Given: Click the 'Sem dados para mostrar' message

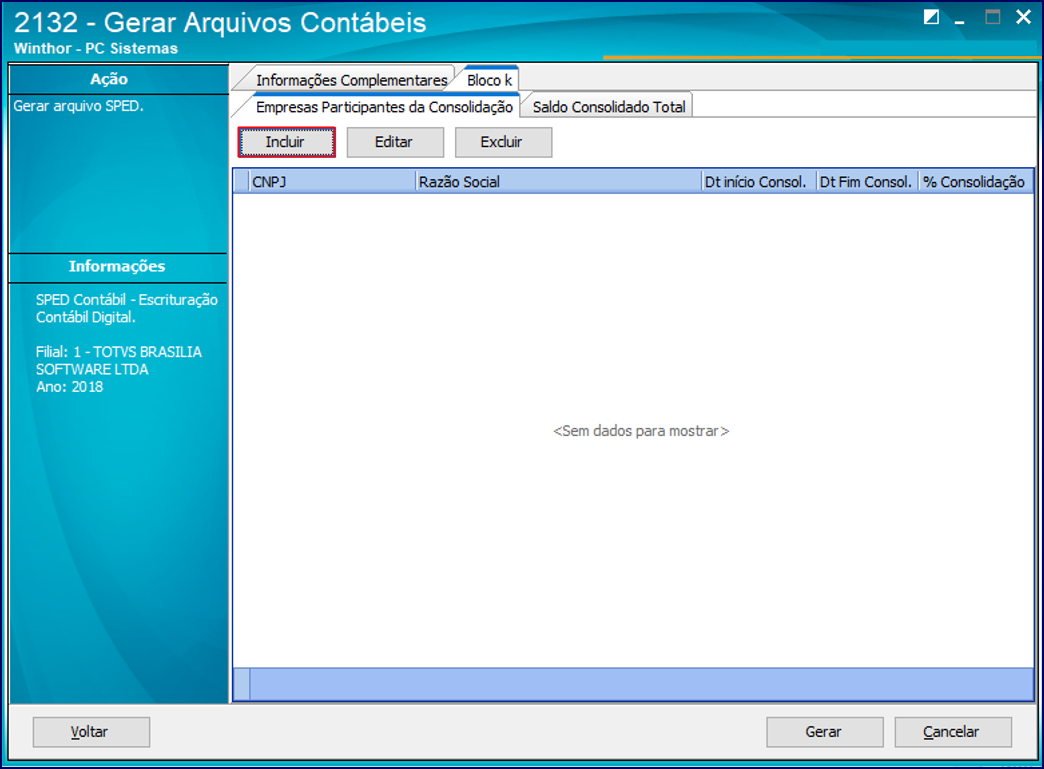Looking at the screenshot, I should 641,431.
